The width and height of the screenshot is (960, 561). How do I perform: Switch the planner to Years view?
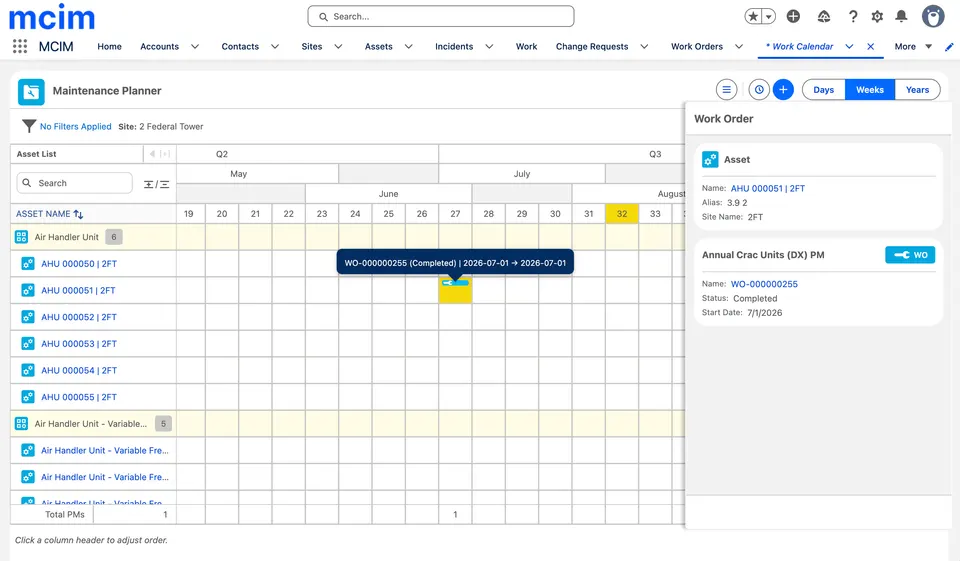pos(917,89)
